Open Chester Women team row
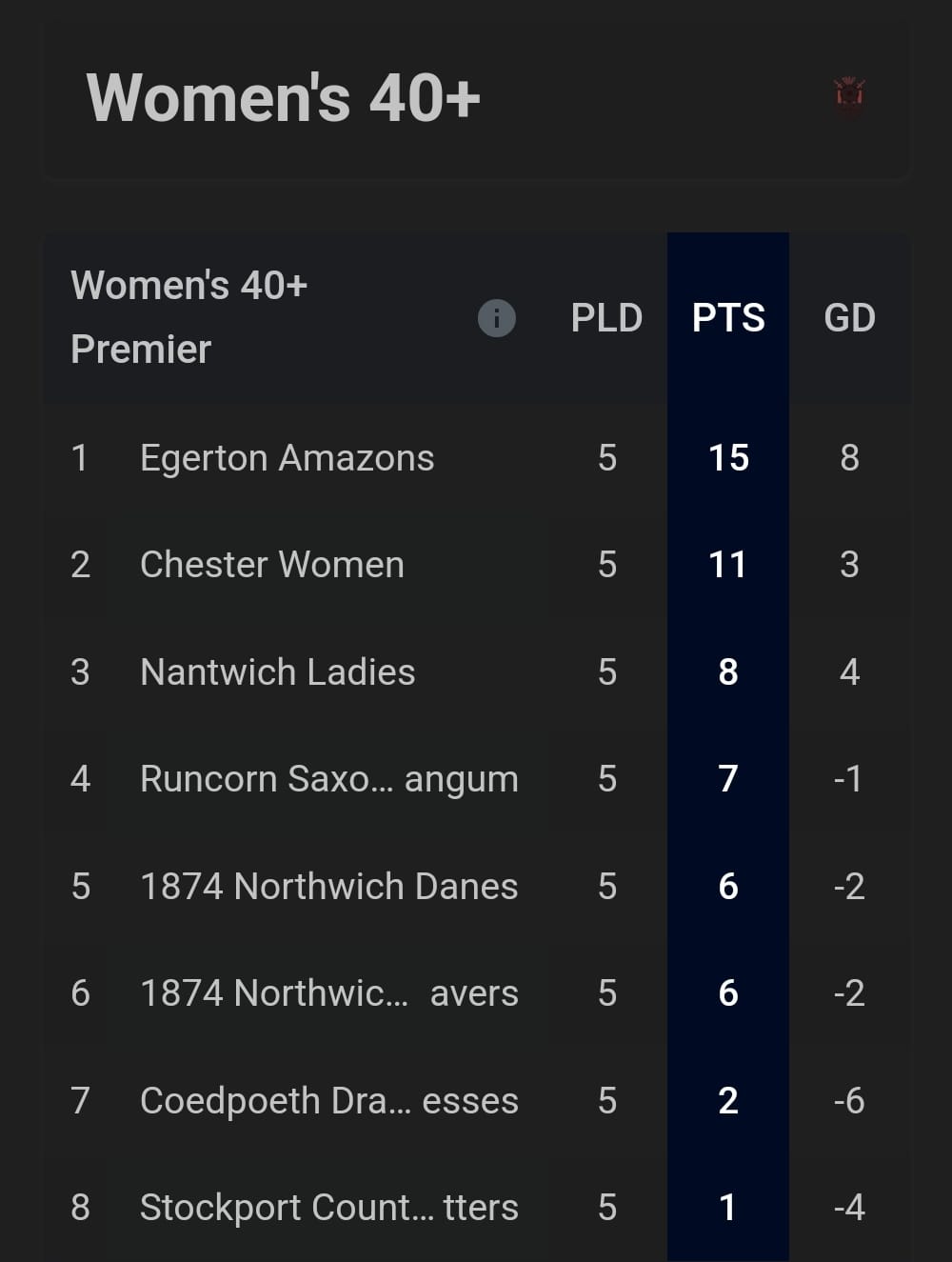This screenshot has width=952, height=1262. [x=476, y=565]
